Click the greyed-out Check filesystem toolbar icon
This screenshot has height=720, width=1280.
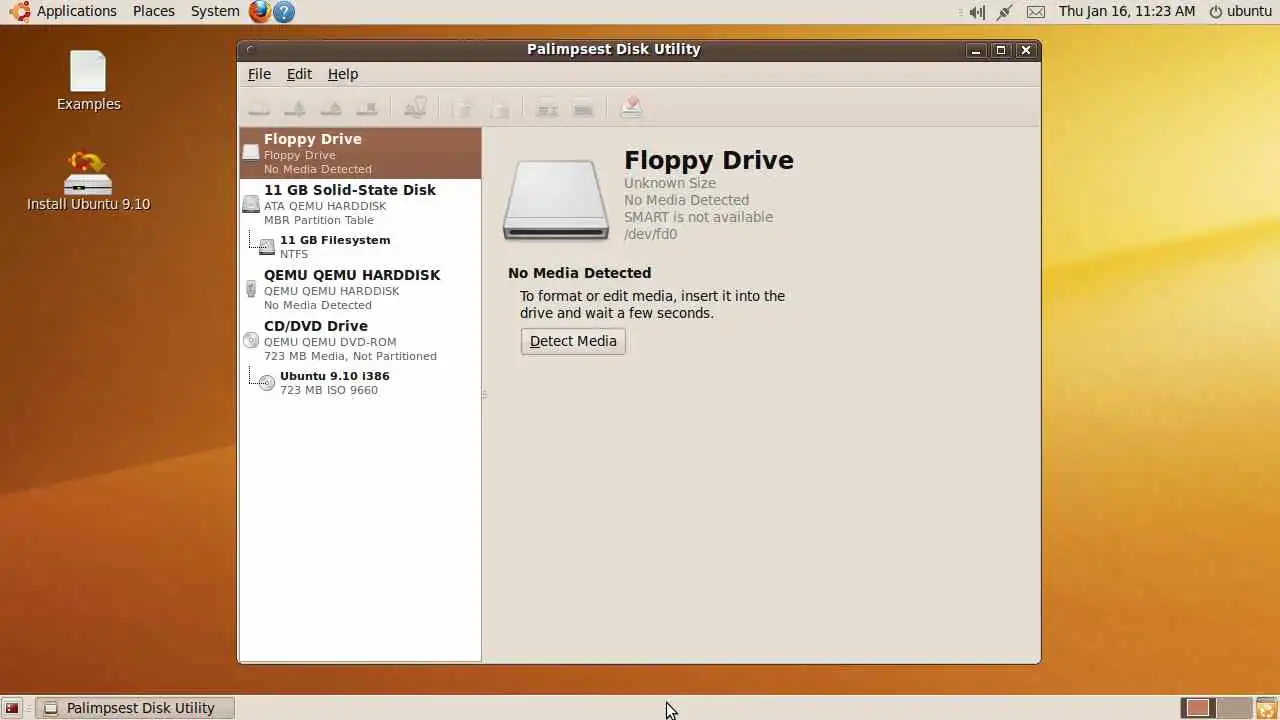[415, 107]
